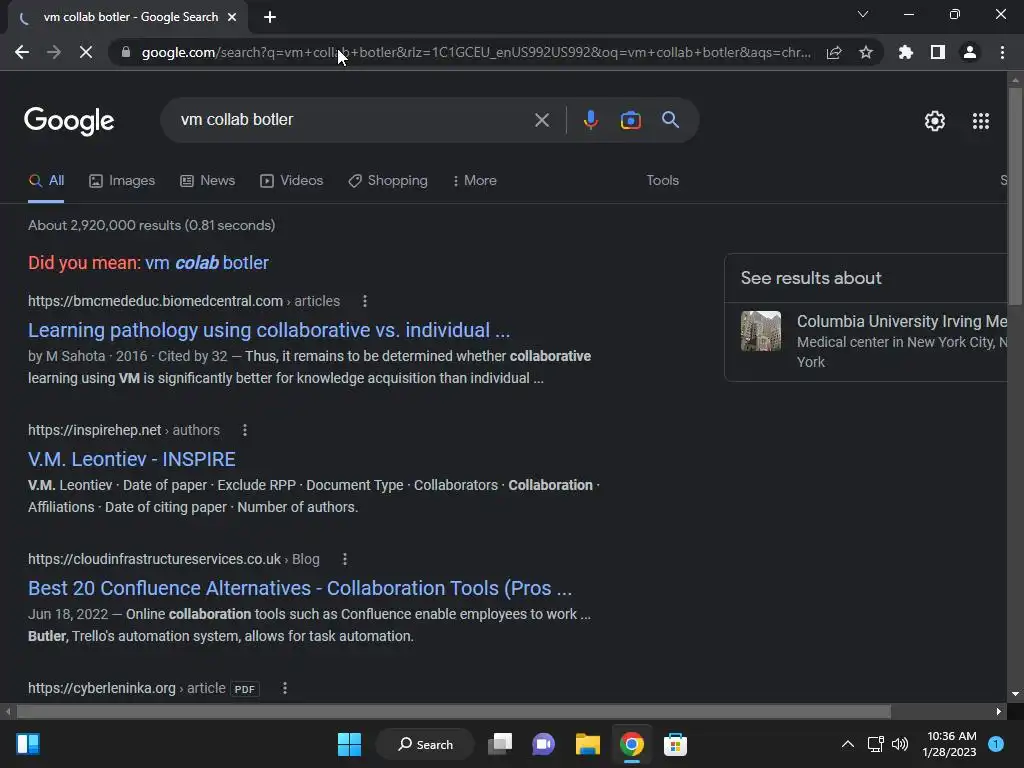The width and height of the screenshot is (1024, 768).
Task: Open Task View on the taskbar
Action: [x=500, y=744]
